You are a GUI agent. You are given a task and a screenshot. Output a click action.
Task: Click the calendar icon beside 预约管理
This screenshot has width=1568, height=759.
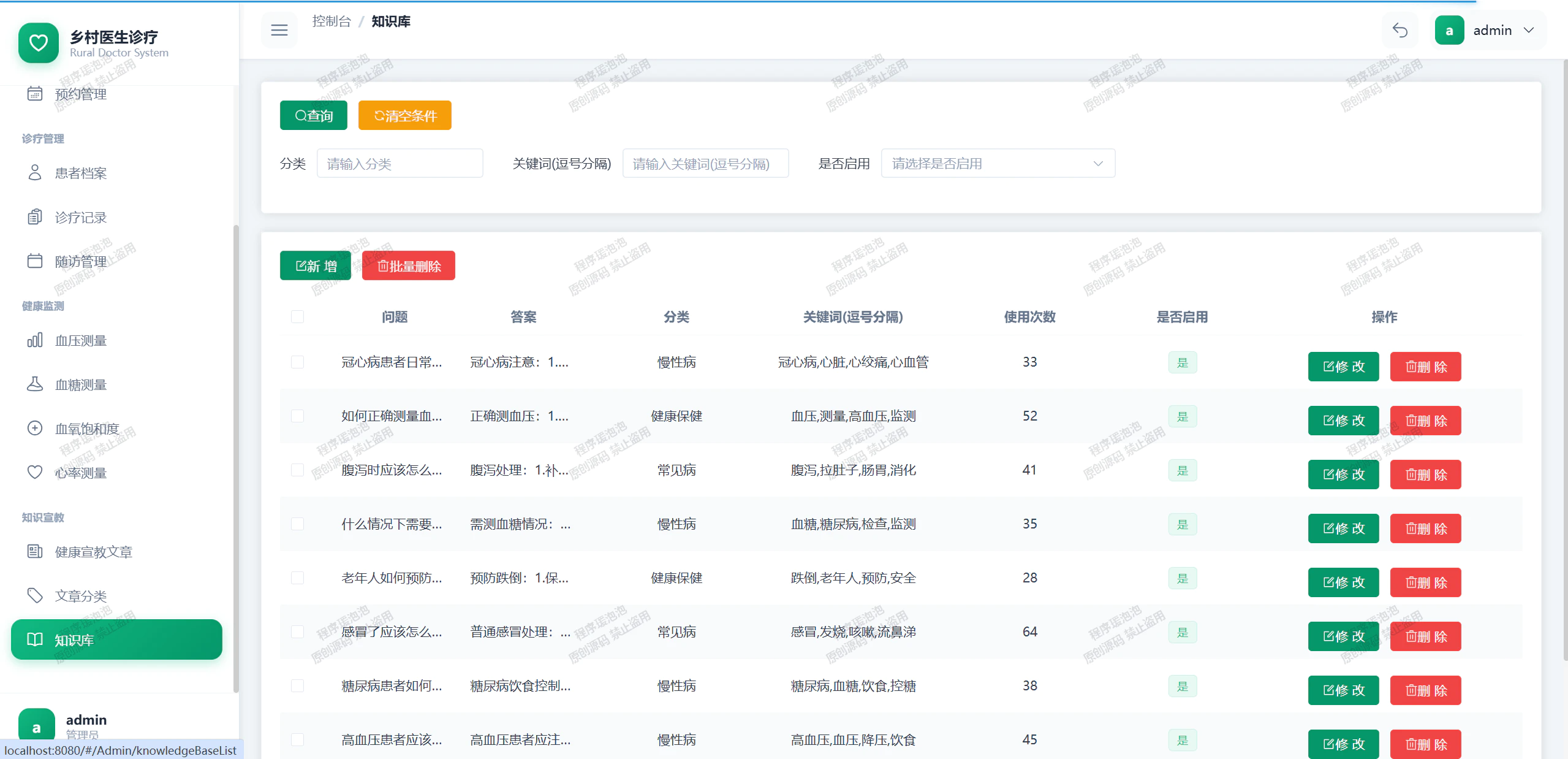[x=35, y=94]
